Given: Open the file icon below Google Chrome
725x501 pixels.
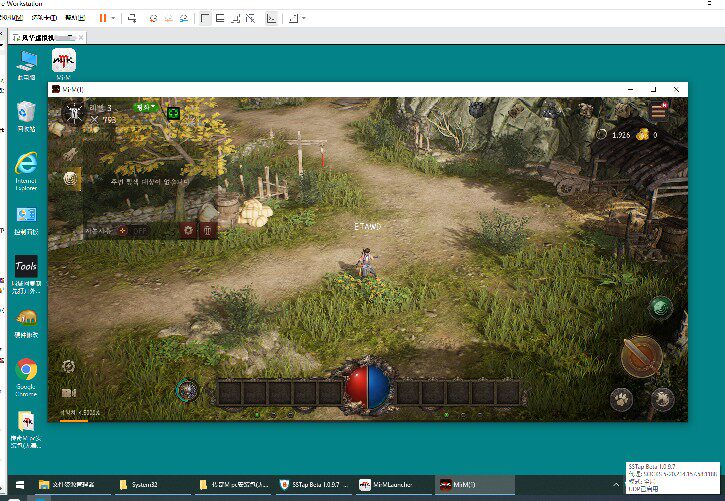Looking at the screenshot, I should [x=26, y=429].
